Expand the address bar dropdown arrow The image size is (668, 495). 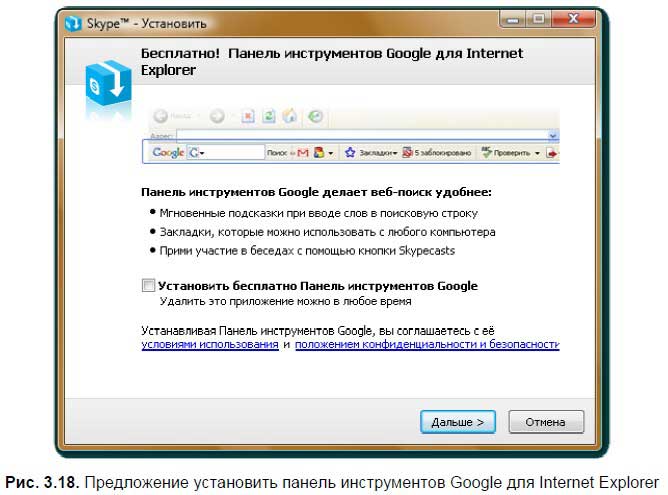[553, 133]
